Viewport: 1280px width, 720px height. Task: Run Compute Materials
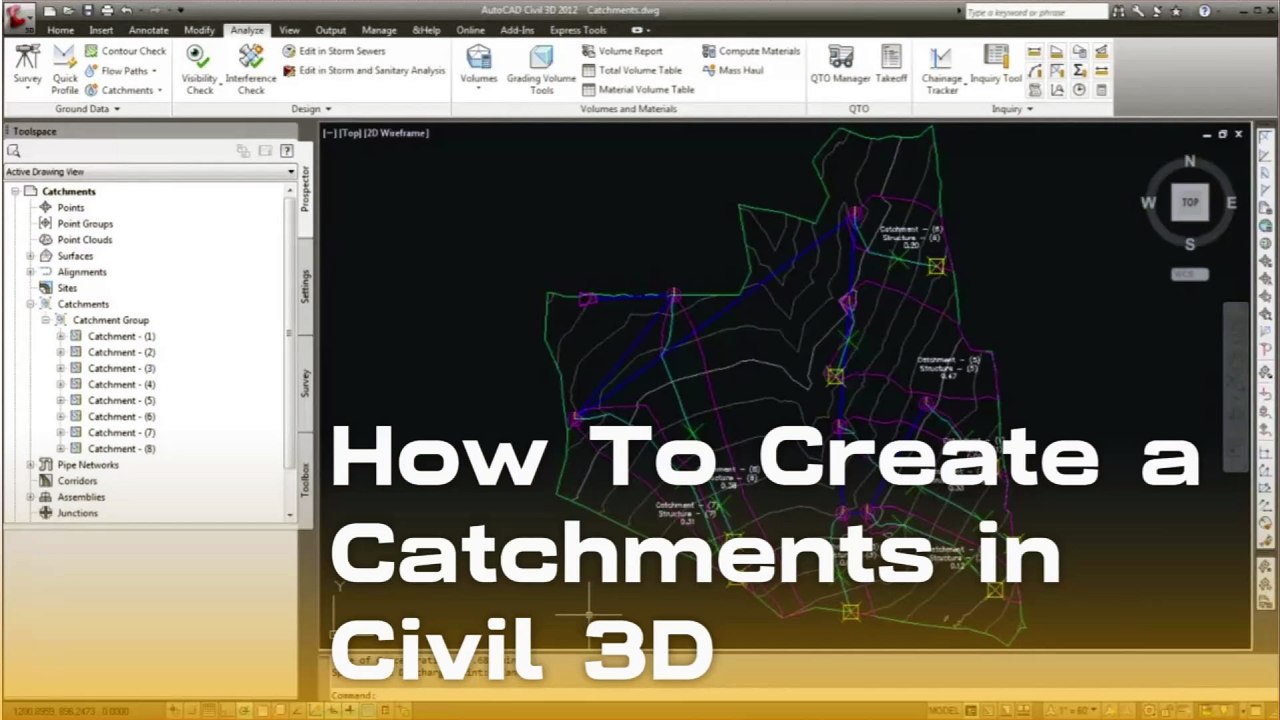point(751,51)
